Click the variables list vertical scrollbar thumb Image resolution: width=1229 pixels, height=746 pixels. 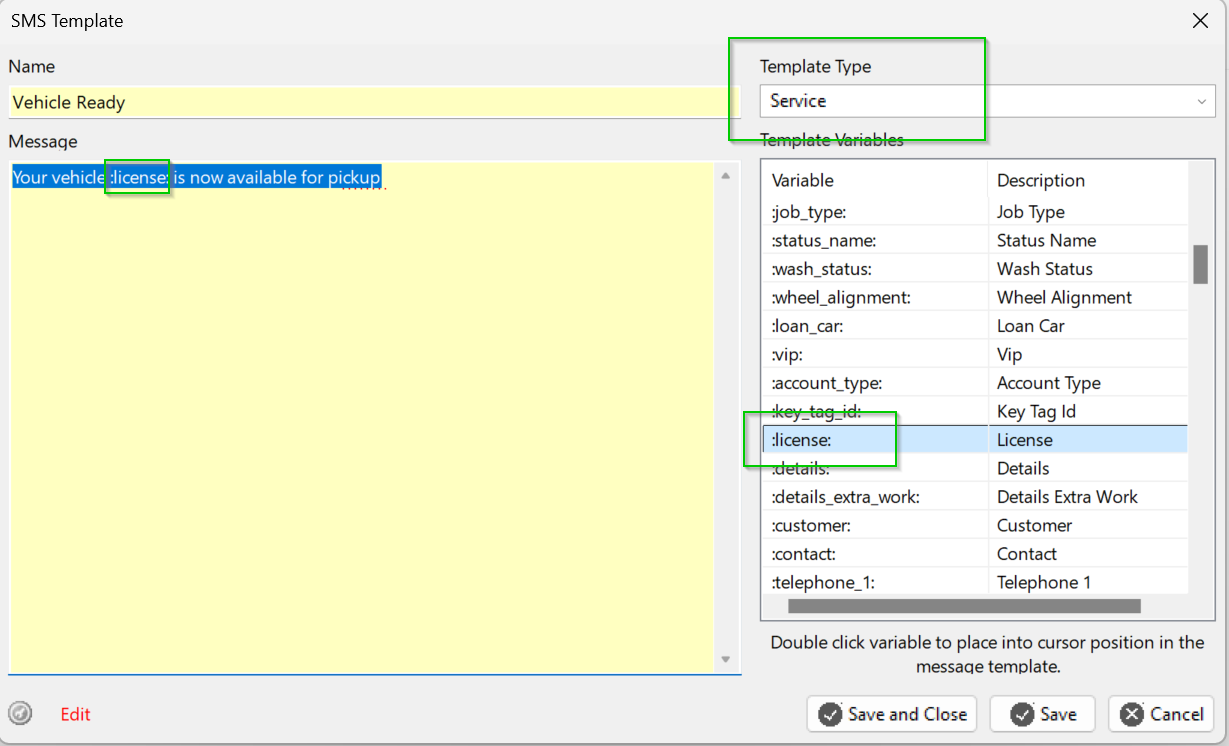[1200, 264]
